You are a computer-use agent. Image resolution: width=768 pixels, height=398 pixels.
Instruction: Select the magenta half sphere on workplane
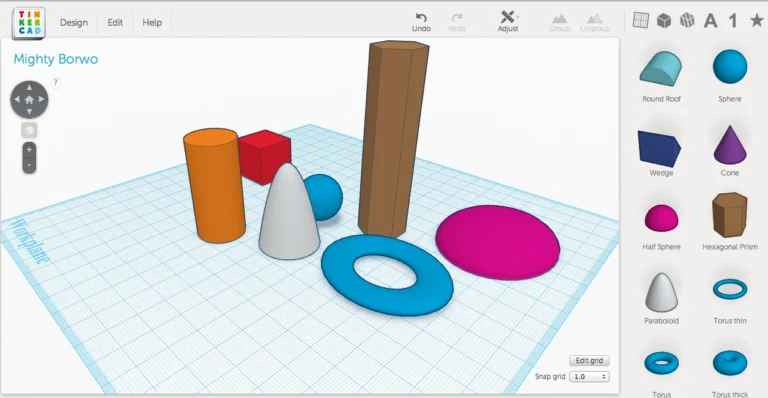point(498,242)
